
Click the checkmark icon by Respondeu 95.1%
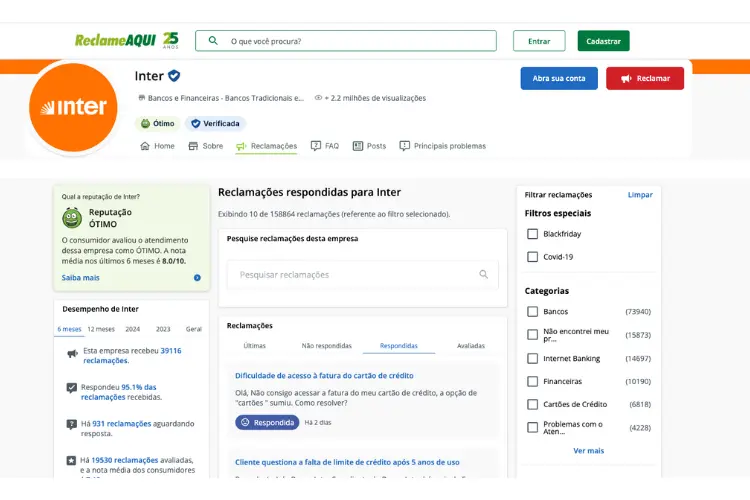pyautogui.click(x=71, y=388)
